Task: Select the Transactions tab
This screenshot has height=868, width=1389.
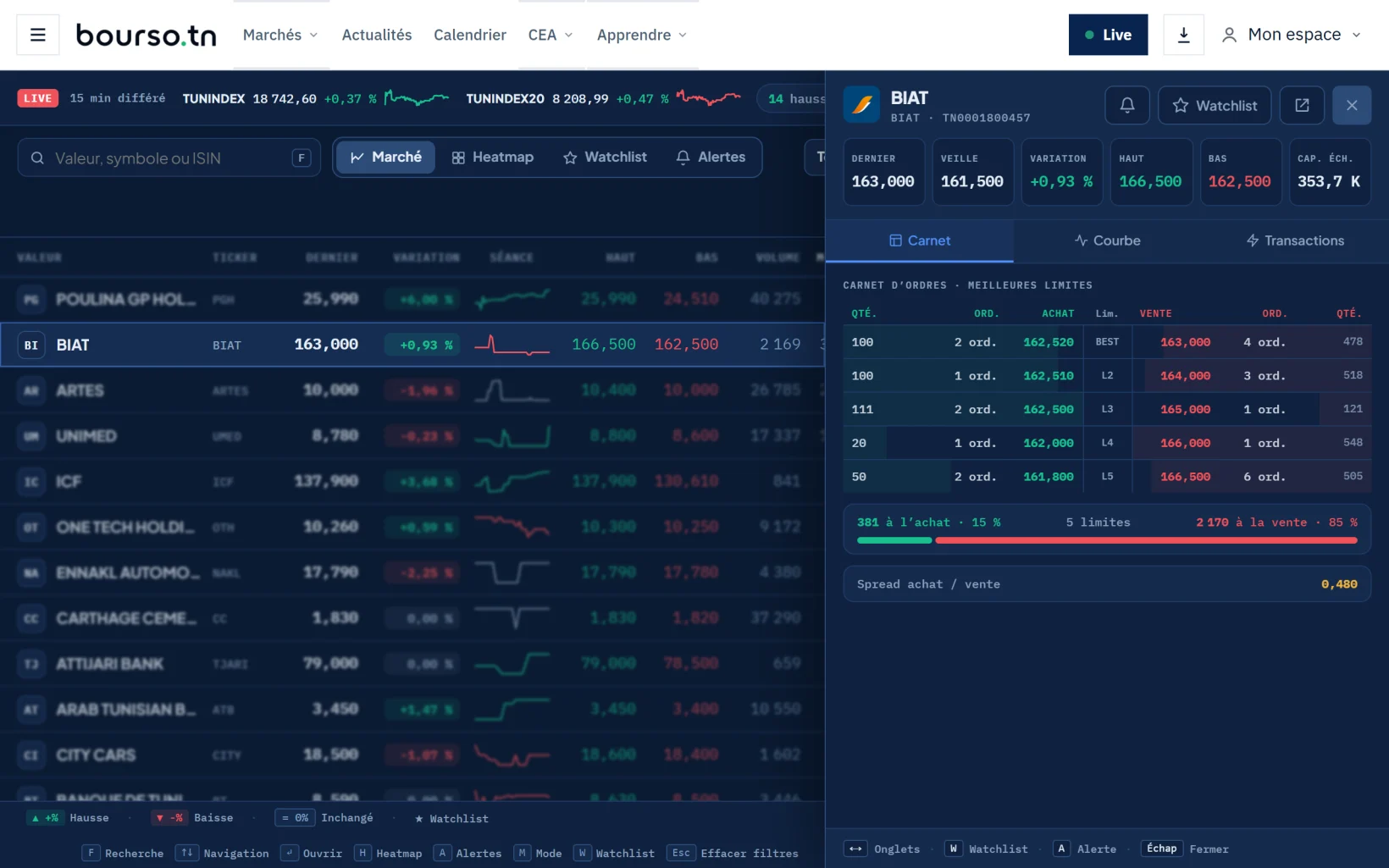Action: click(x=1295, y=240)
